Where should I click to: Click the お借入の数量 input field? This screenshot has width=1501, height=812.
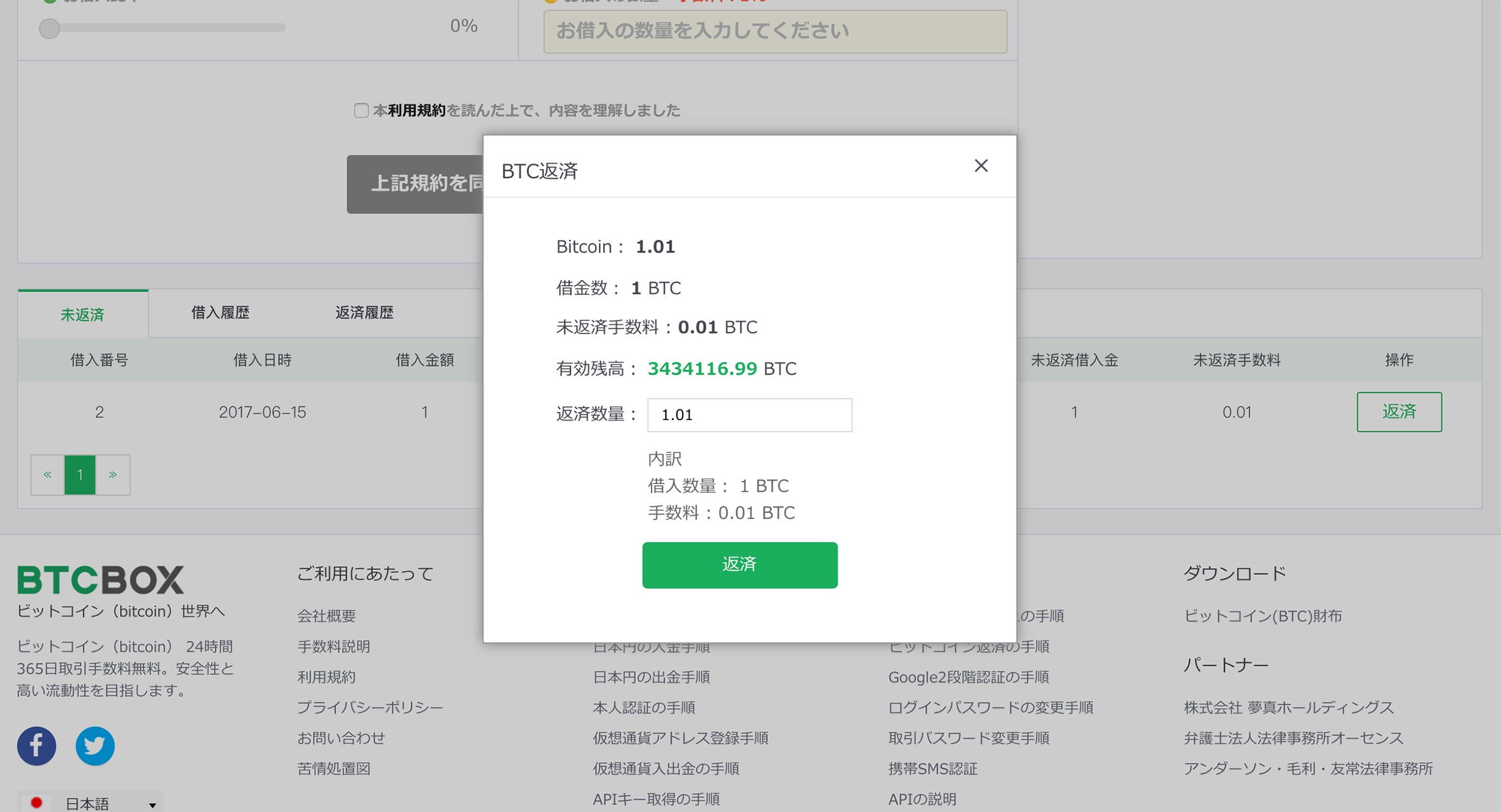coord(775,31)
